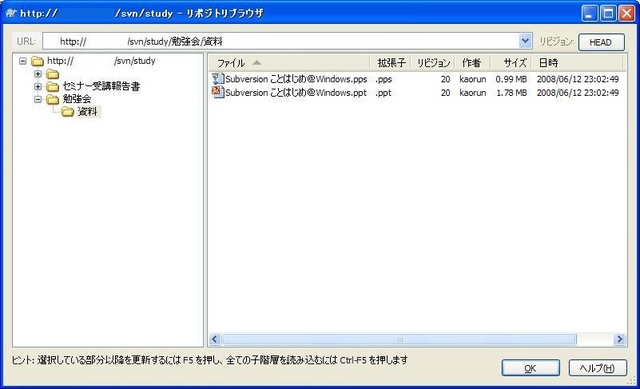Click the セミナー受講報告書 folder icon
Image resolution: width=640 pixels, height=389 pixels.
click(52, 87)
